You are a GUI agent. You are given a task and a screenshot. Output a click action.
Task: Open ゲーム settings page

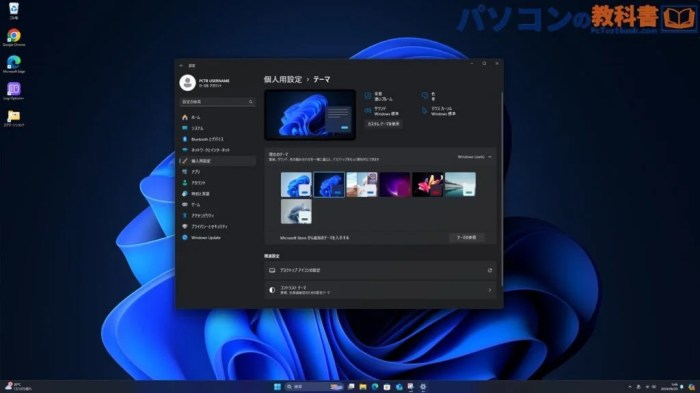pos(217,205)
